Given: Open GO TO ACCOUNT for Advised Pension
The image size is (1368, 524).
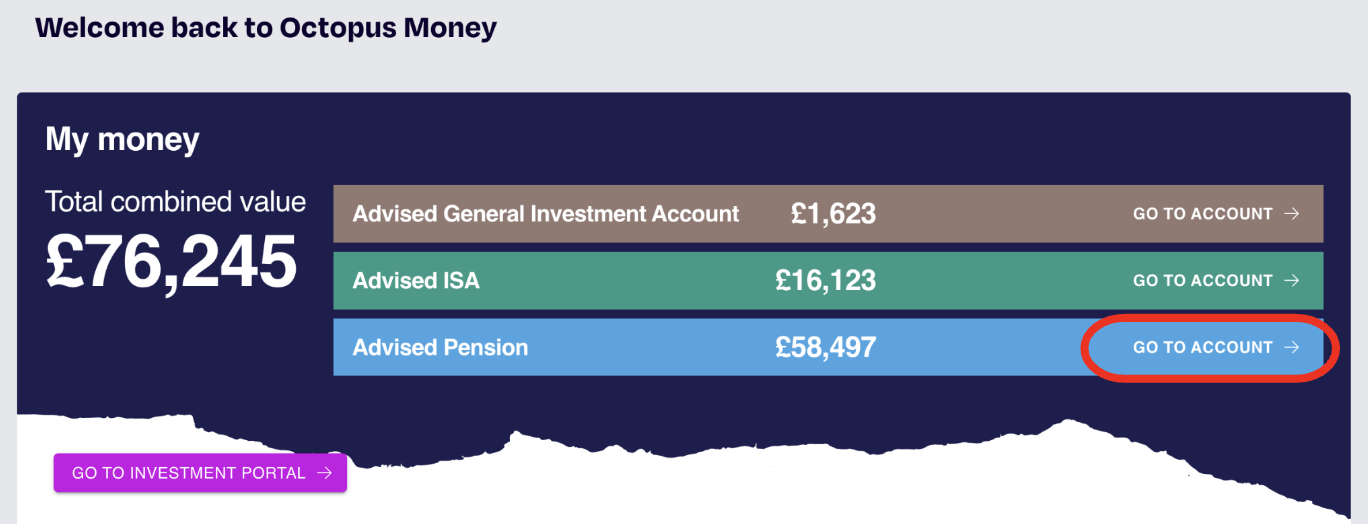Looking at the screenshot, I should (x=1216, y=348).
